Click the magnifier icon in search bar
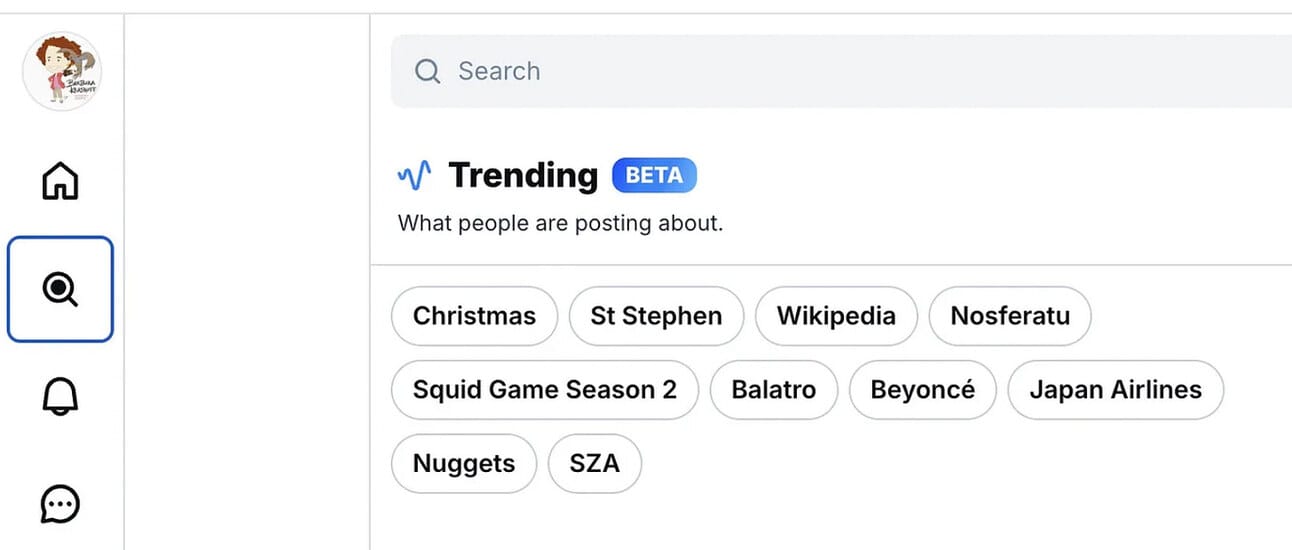 coord(427,71)
